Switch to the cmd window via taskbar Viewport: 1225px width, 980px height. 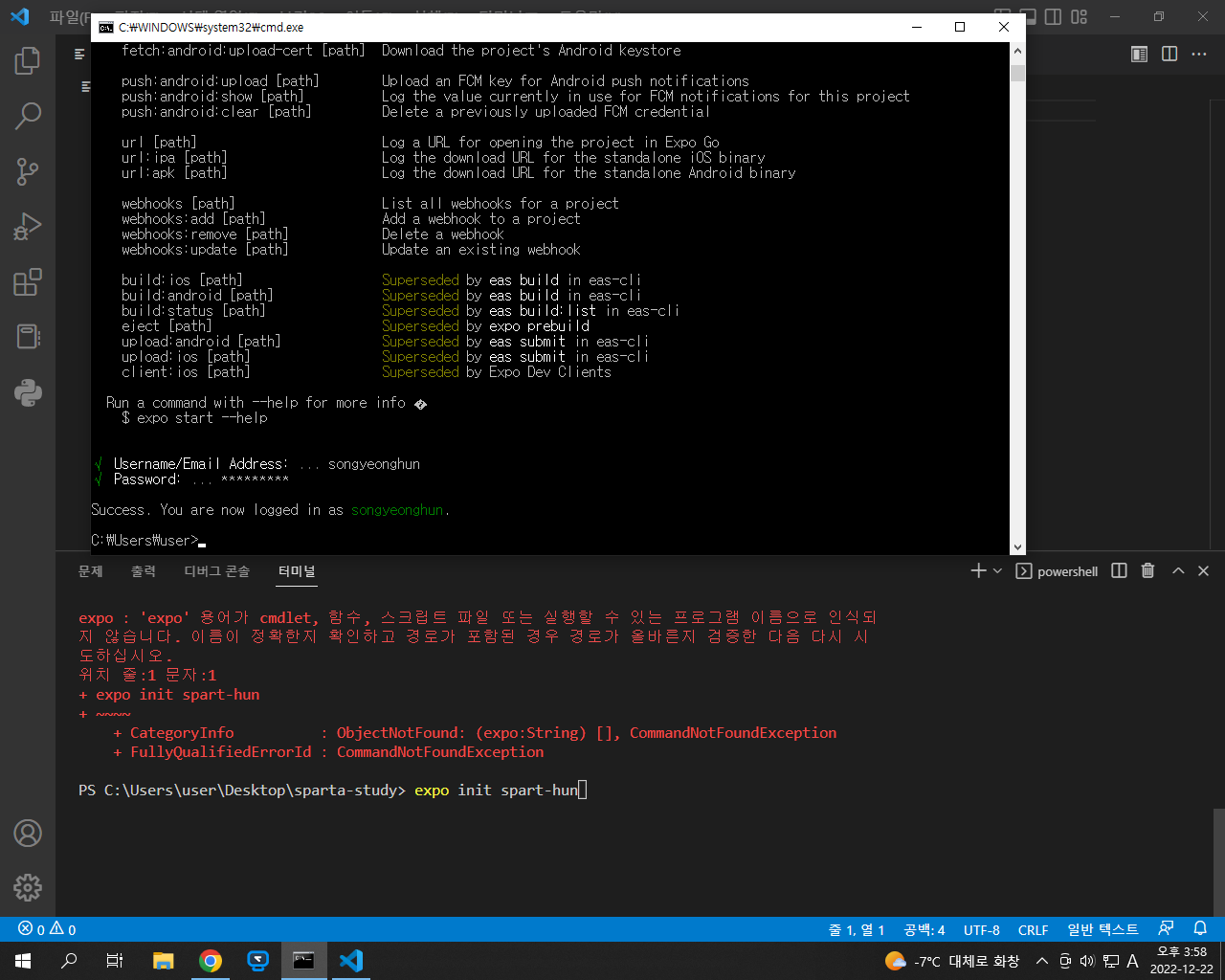[x=304, y=961]
